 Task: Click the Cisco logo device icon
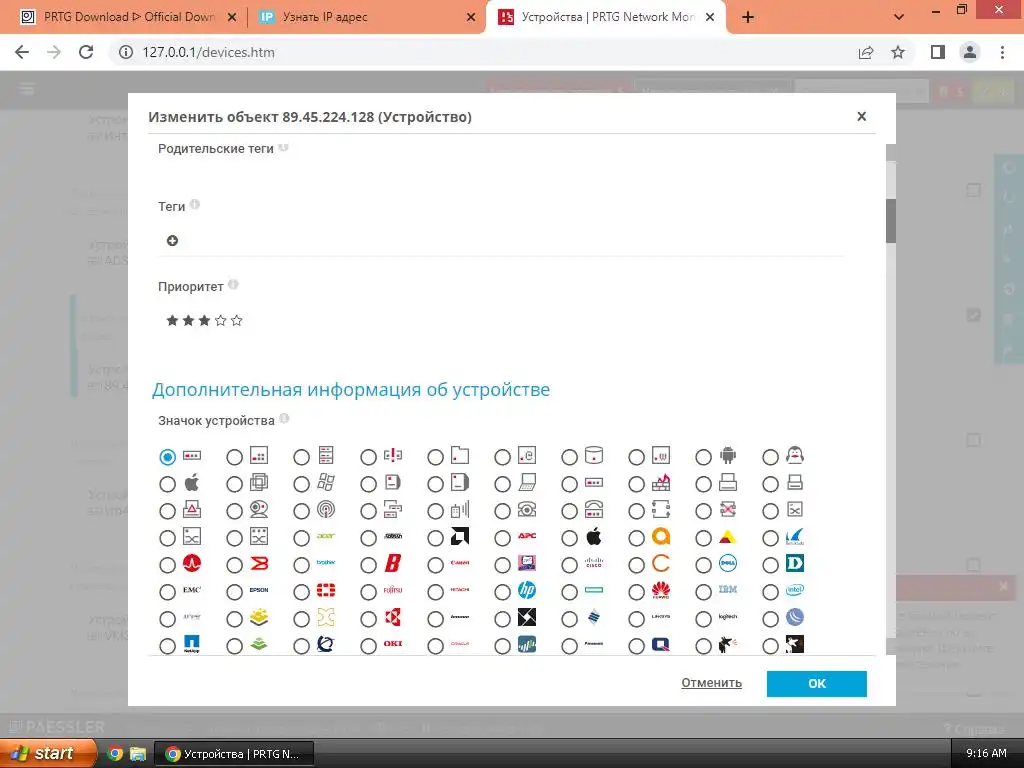594,563
